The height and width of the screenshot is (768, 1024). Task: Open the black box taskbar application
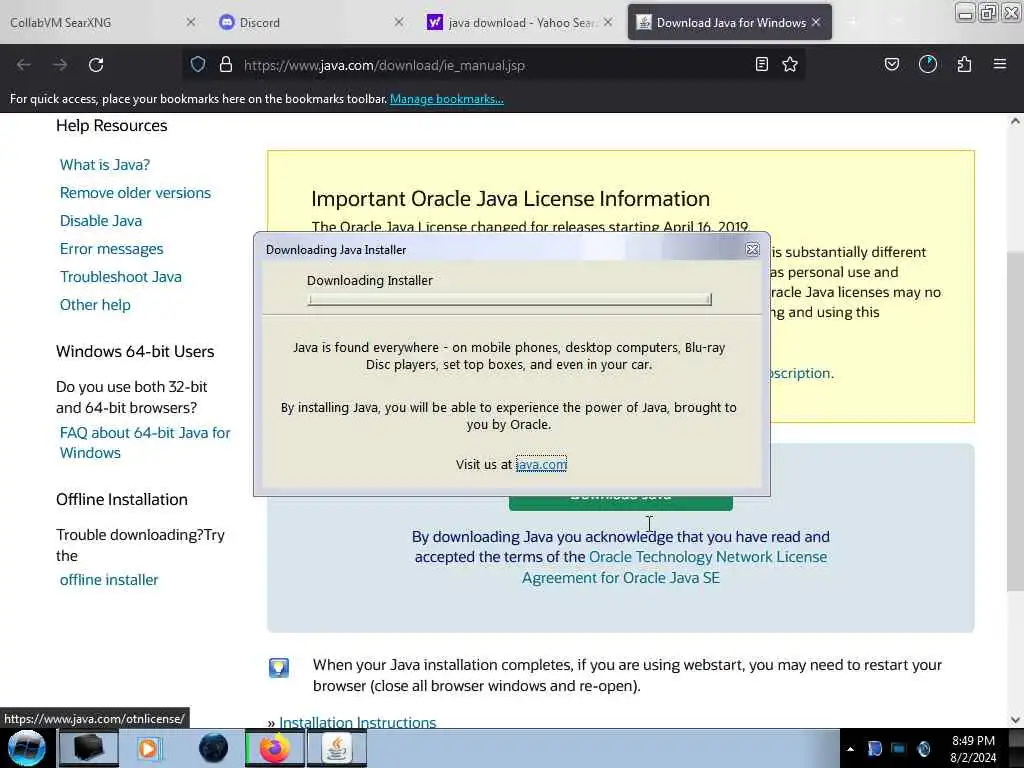point(88,748)
